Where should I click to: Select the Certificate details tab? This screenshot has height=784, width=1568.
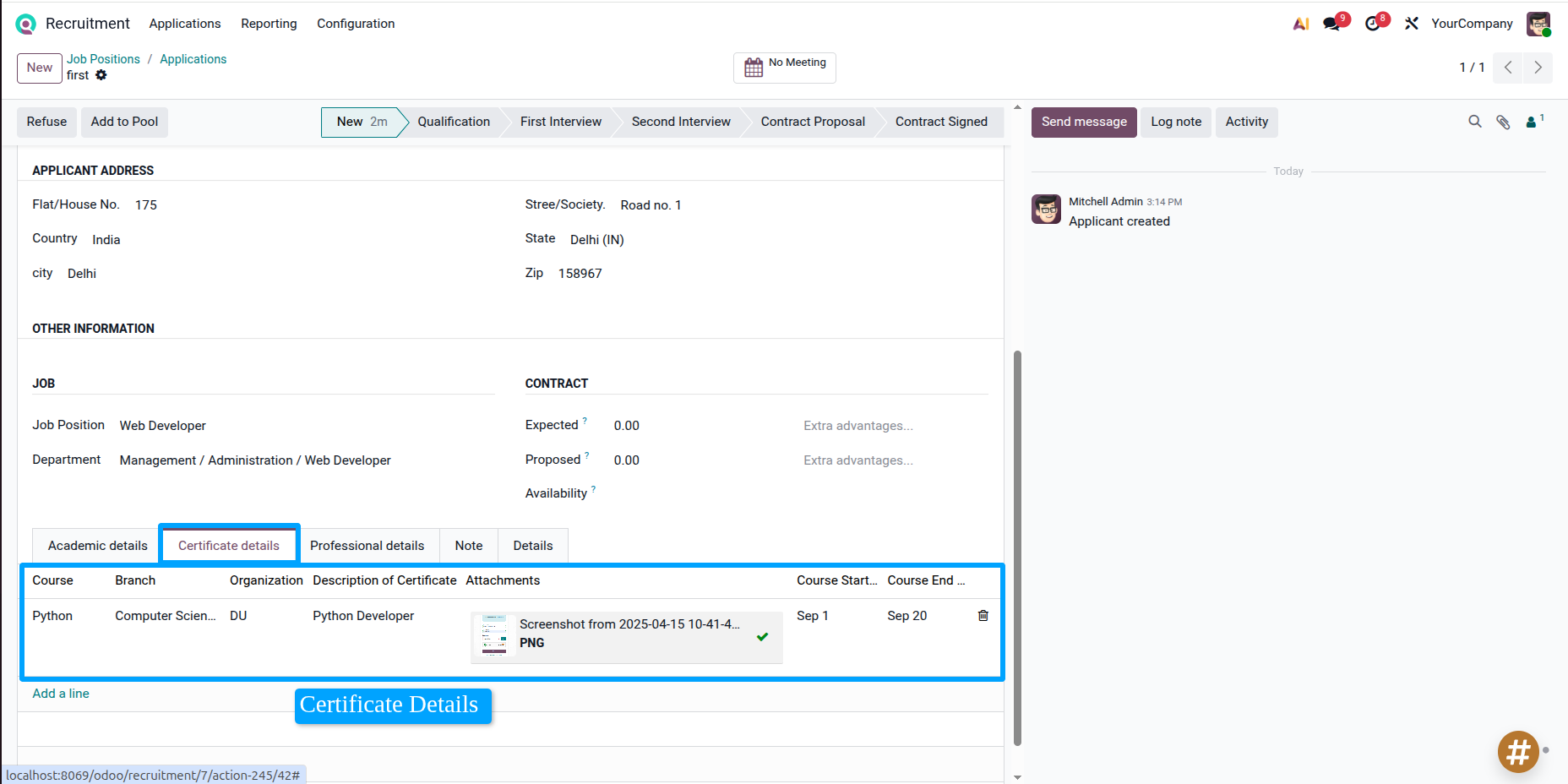[x=229, y=546]
